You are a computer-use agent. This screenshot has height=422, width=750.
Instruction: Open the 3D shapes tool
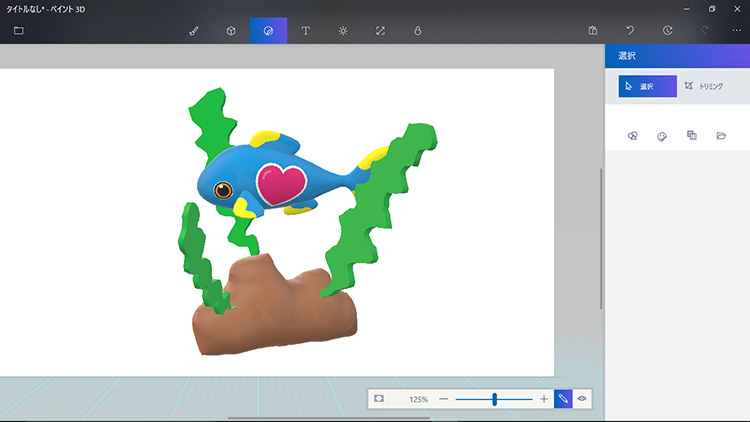(x=231, y=31)
